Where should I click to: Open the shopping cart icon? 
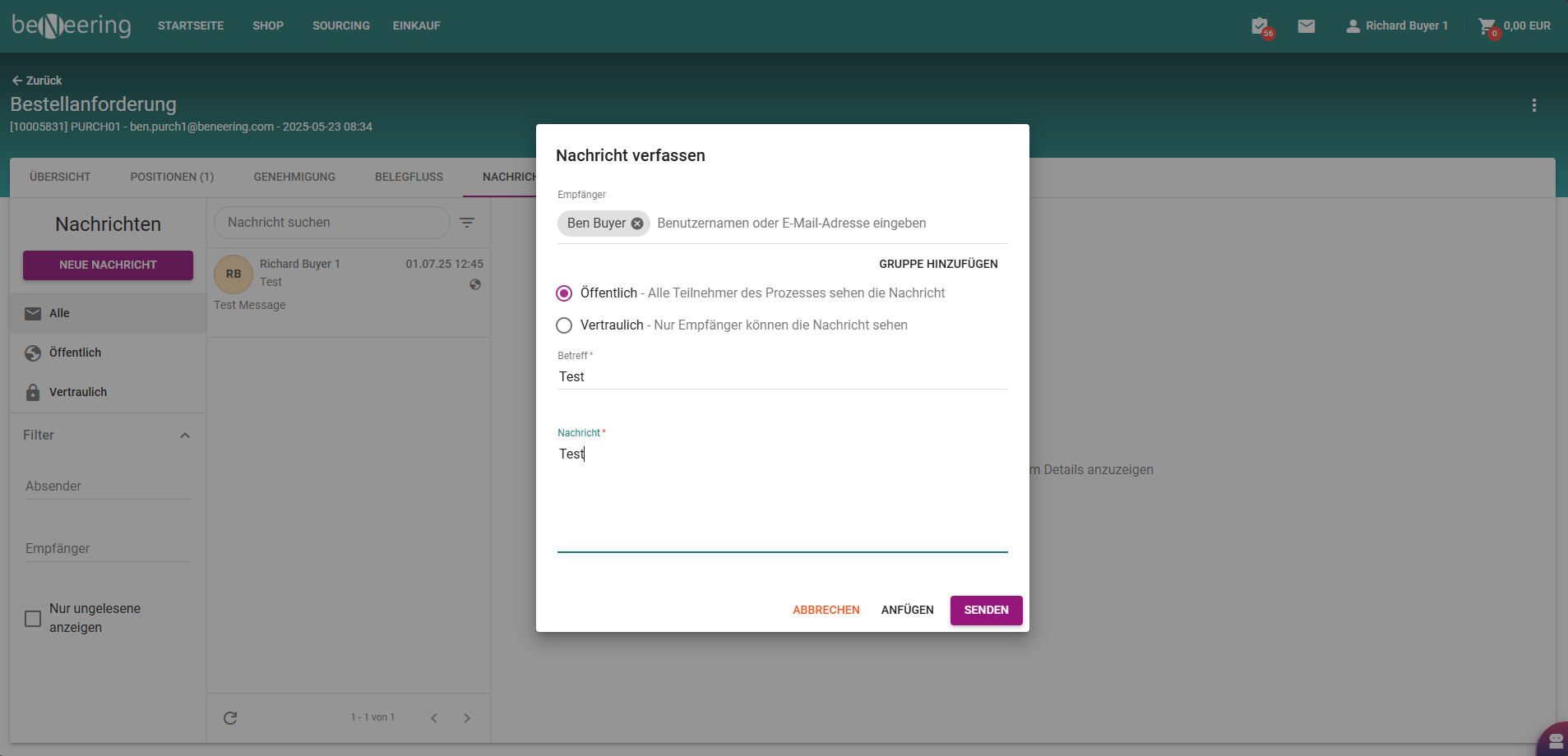1487,26
